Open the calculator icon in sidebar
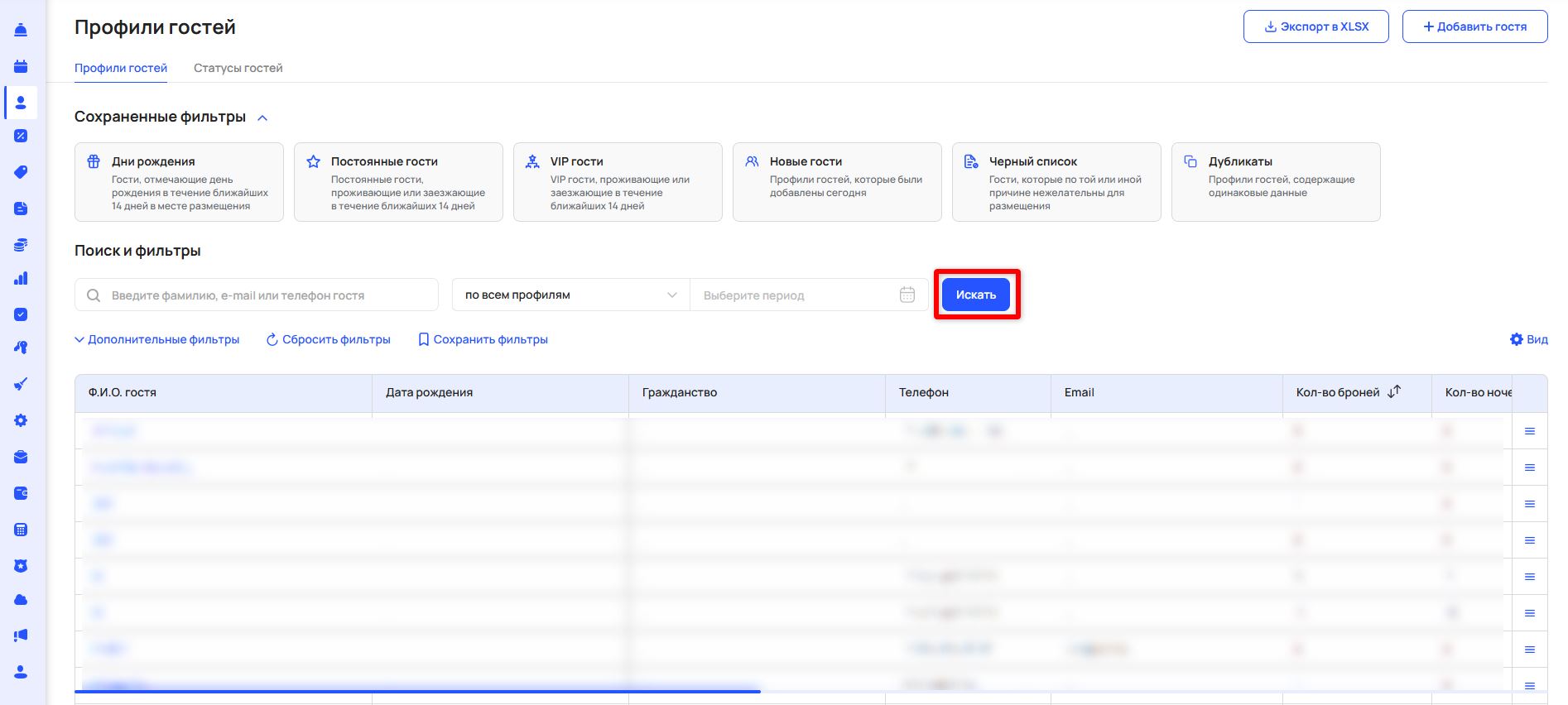 tap(21, 530)
